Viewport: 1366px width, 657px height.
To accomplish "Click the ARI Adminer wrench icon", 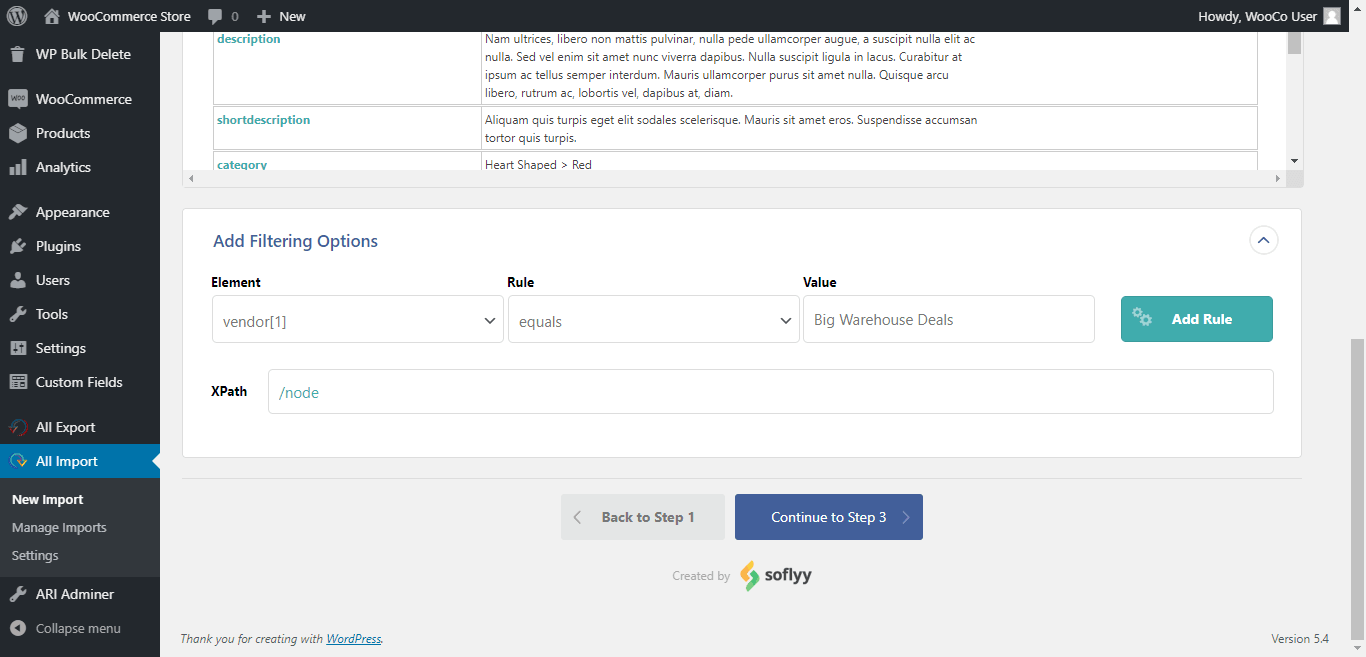I will 18,594.
